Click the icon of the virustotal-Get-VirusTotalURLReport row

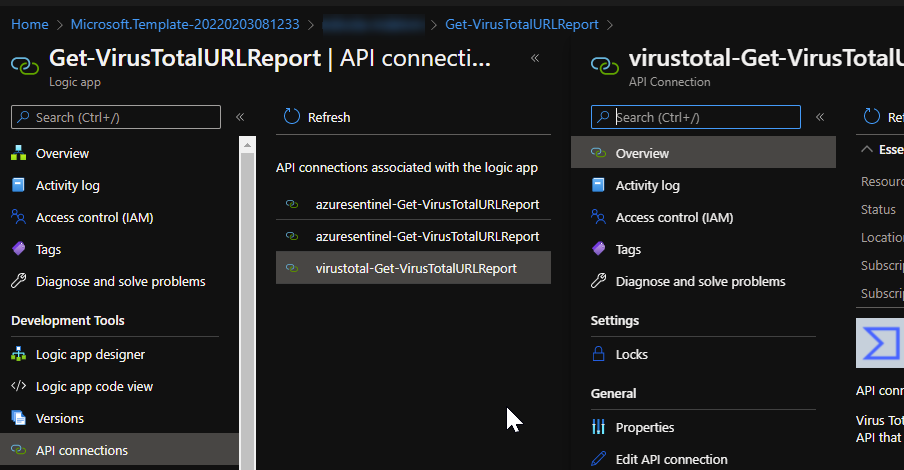coord(292,268)
